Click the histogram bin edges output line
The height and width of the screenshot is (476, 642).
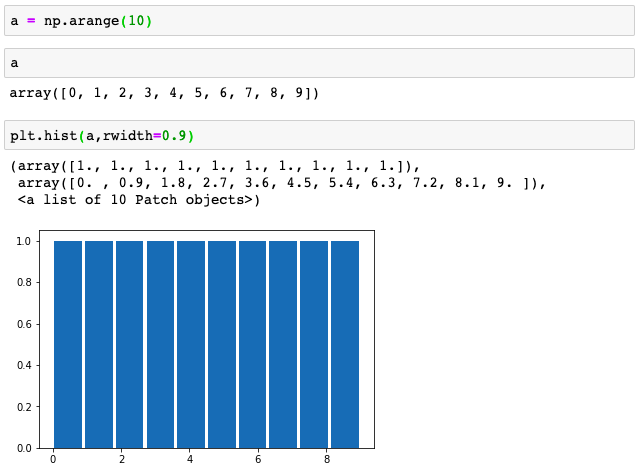click(x=282, y=183)
